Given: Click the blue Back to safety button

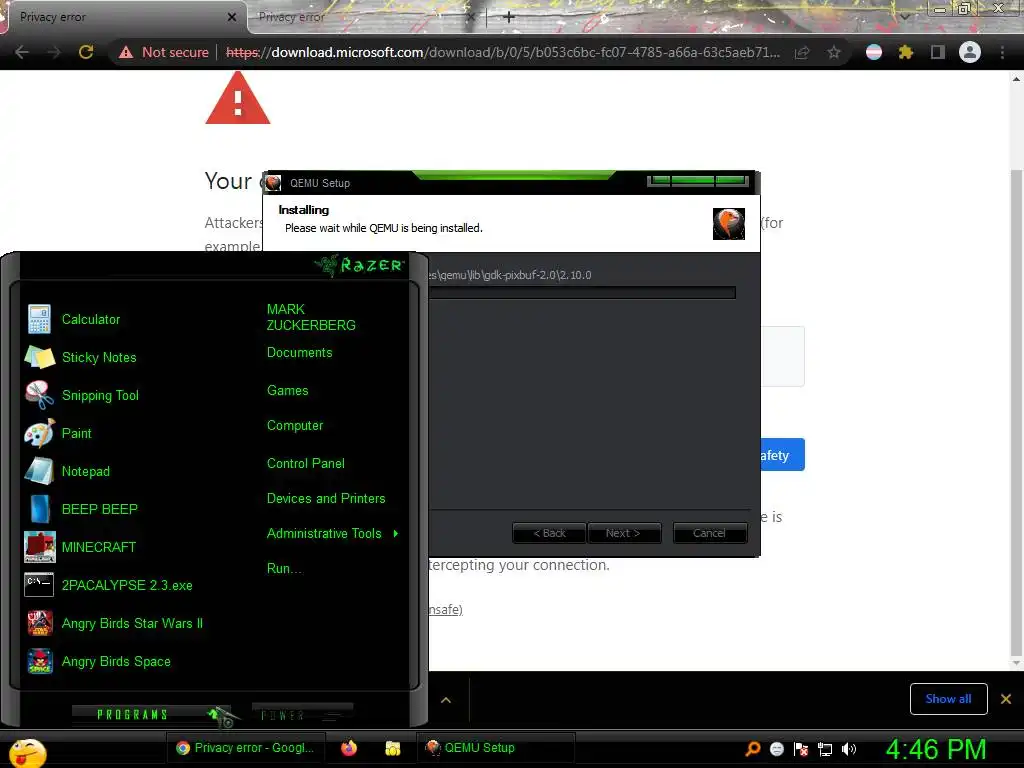Looking at the screenshot, I should 782,455.
